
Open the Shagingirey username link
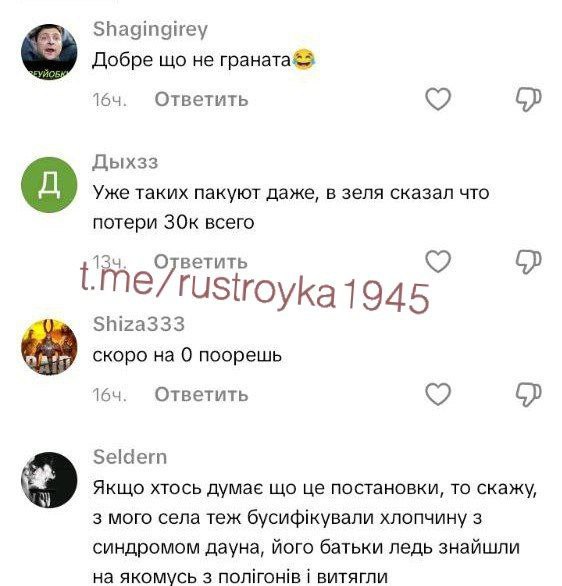[150, 29]
